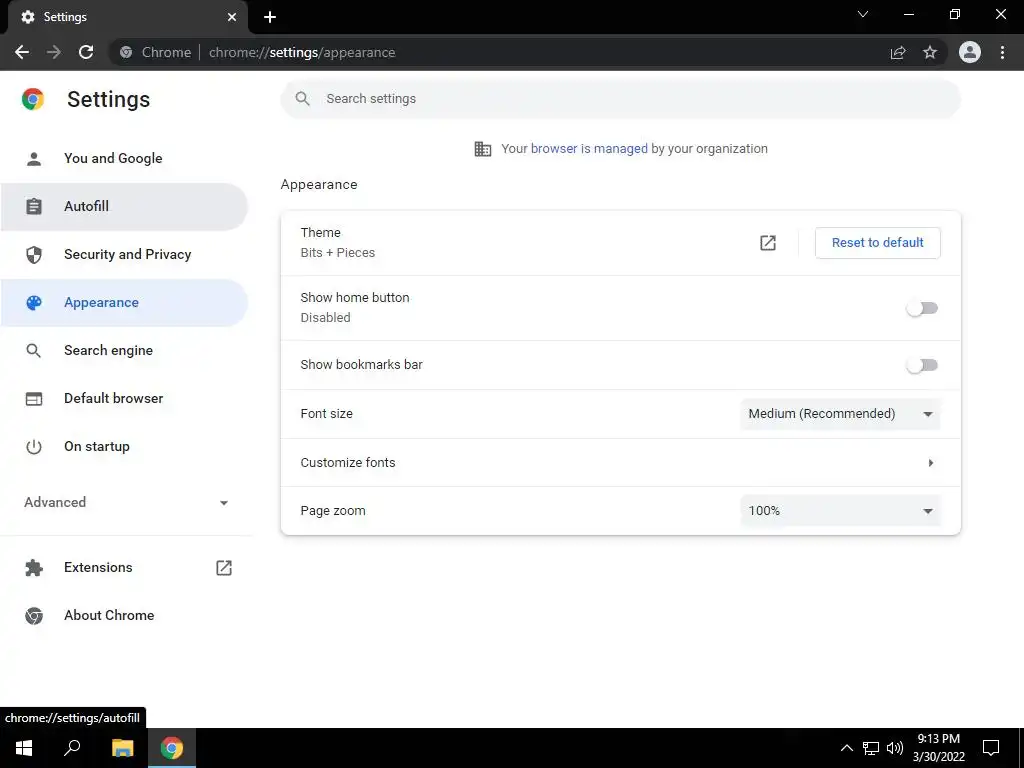Viewport: 1024px width, 768px height.
Task: Close the Settings tab
Action: pyautogui.click(x=232, y=17)
